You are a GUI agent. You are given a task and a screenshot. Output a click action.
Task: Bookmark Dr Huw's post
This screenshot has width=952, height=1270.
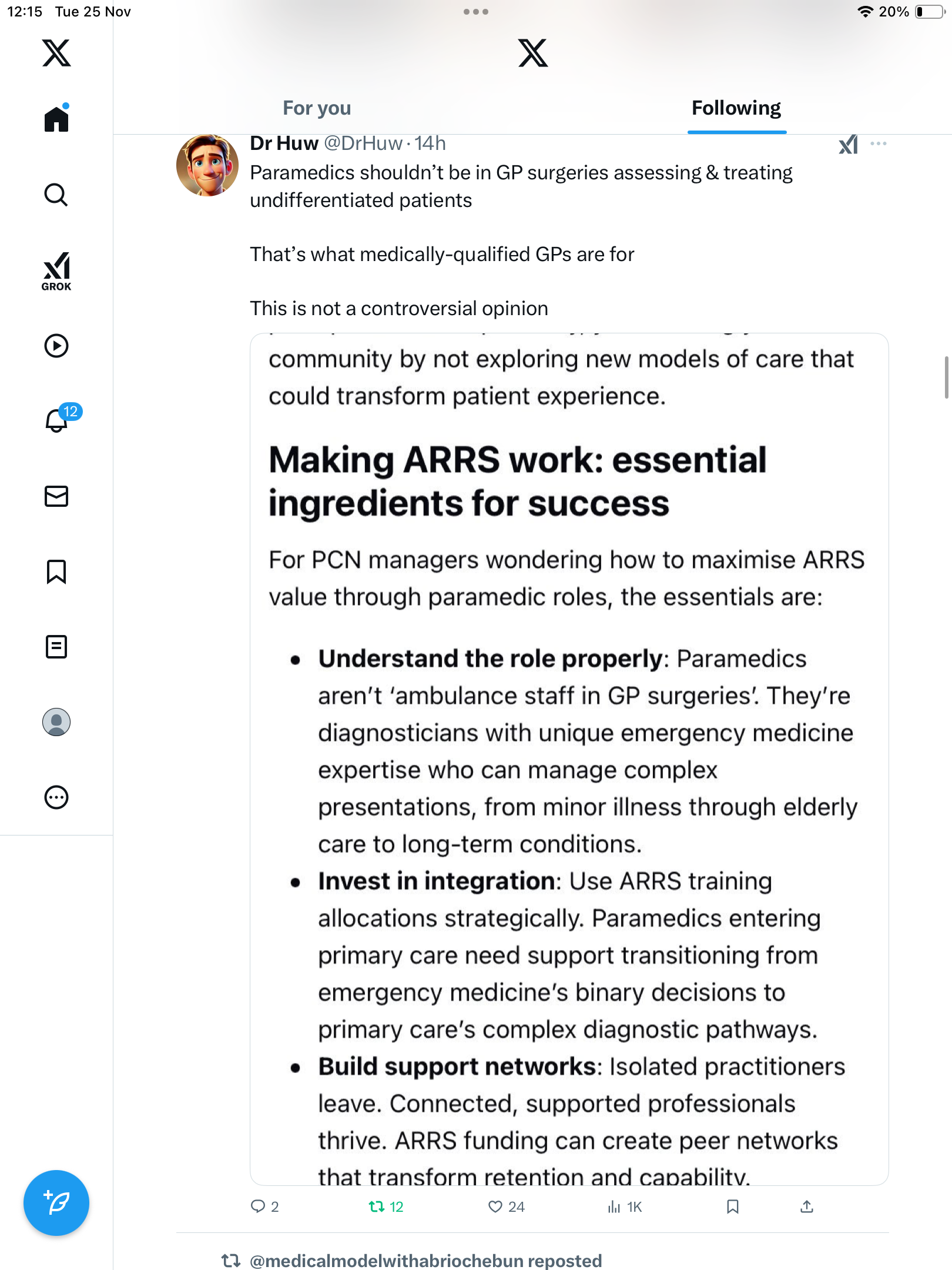point(732,1207)
